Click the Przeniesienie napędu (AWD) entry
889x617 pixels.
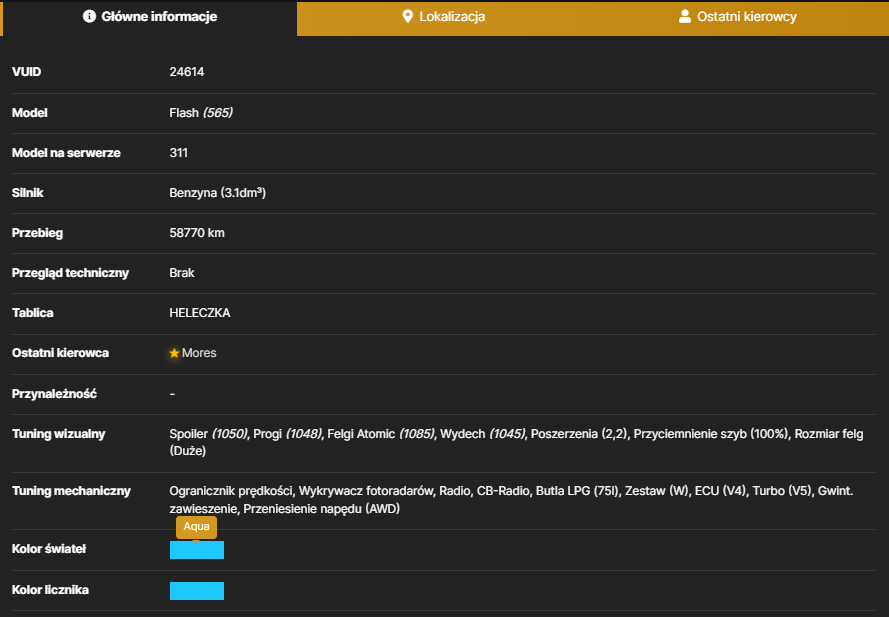(321, 509)
